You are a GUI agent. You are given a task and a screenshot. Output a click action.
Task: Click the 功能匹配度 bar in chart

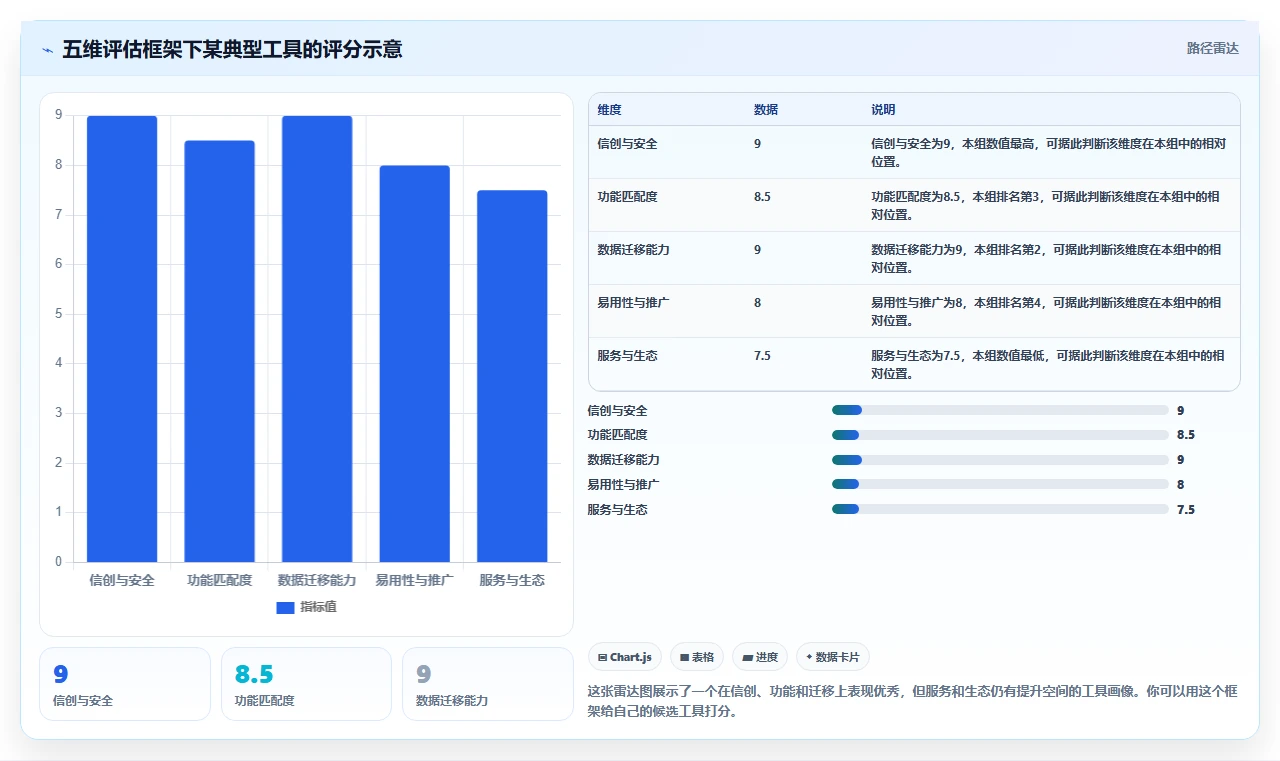click(219, 351)
